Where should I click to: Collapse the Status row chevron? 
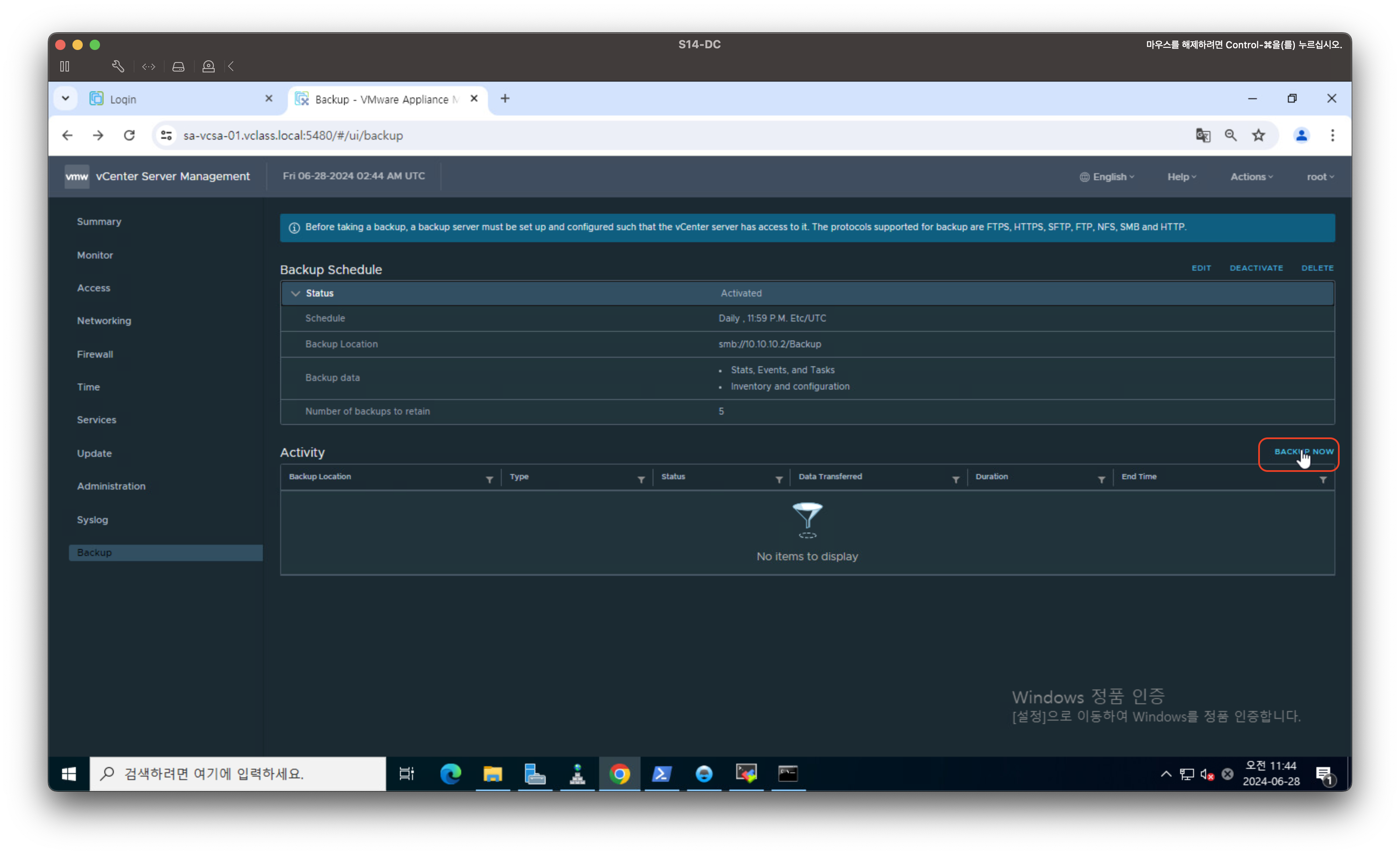tap(295, 293)
